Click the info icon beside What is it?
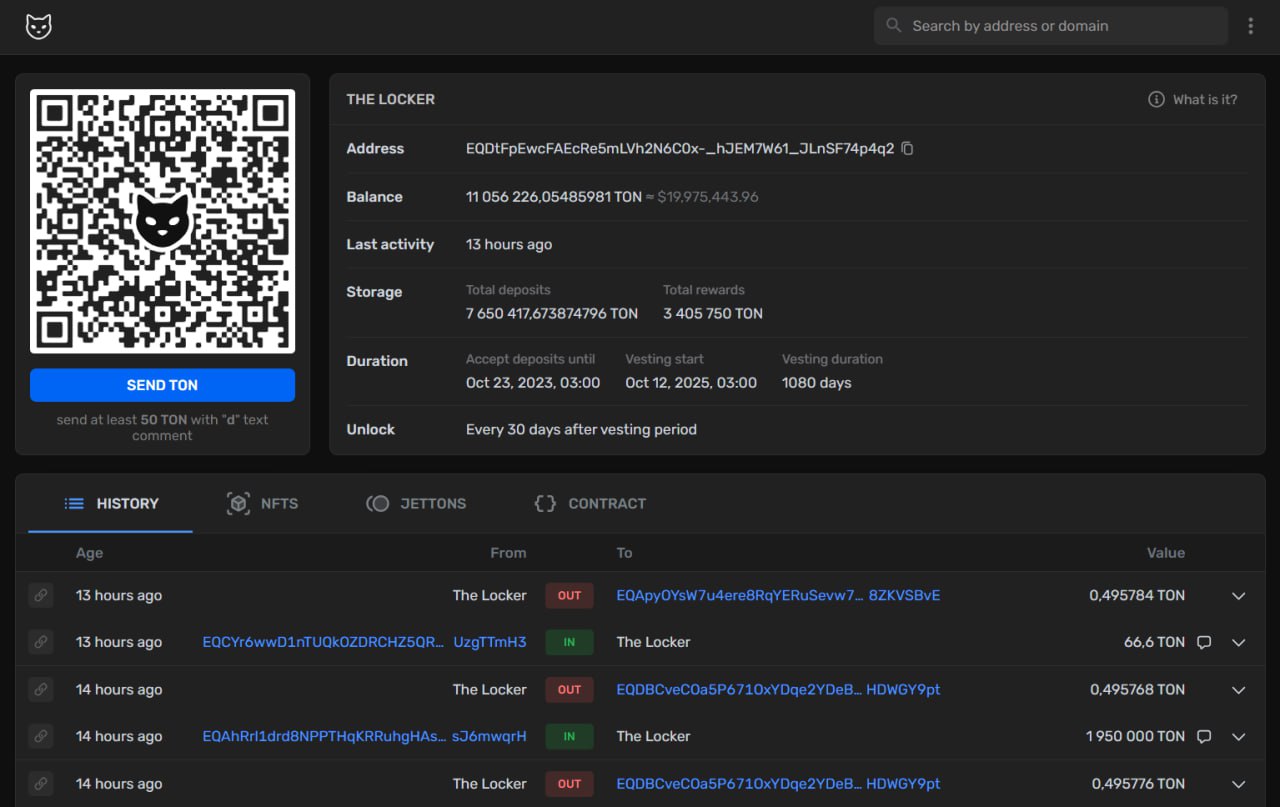 pos(1156,99)
